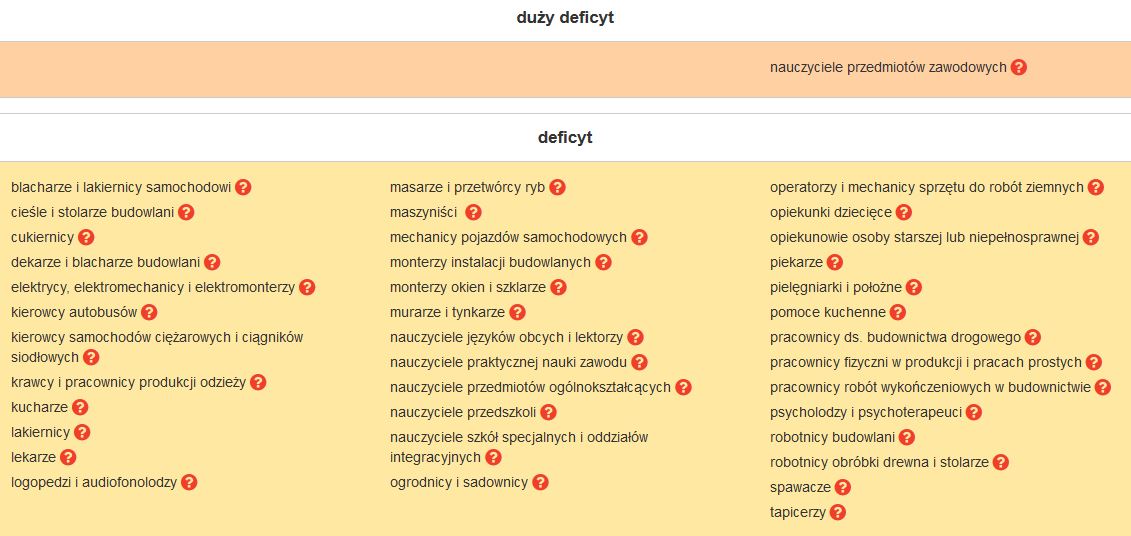
Task: Click help icon next to nauczyciele przedmiotów zawodowych
Action: click(x=1018, y=68)
